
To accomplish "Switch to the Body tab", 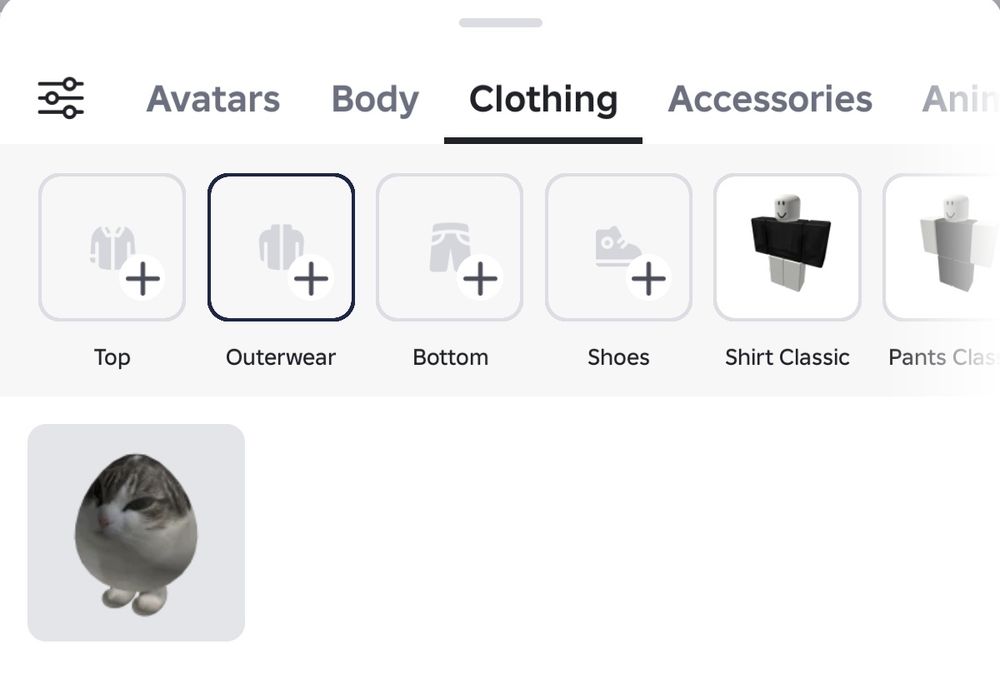I will pos(375,99).
